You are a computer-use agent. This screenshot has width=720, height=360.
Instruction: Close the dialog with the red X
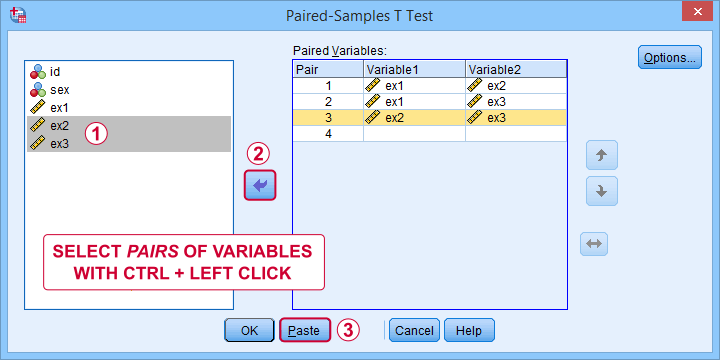pyautogui.click(x=698, y=11)
